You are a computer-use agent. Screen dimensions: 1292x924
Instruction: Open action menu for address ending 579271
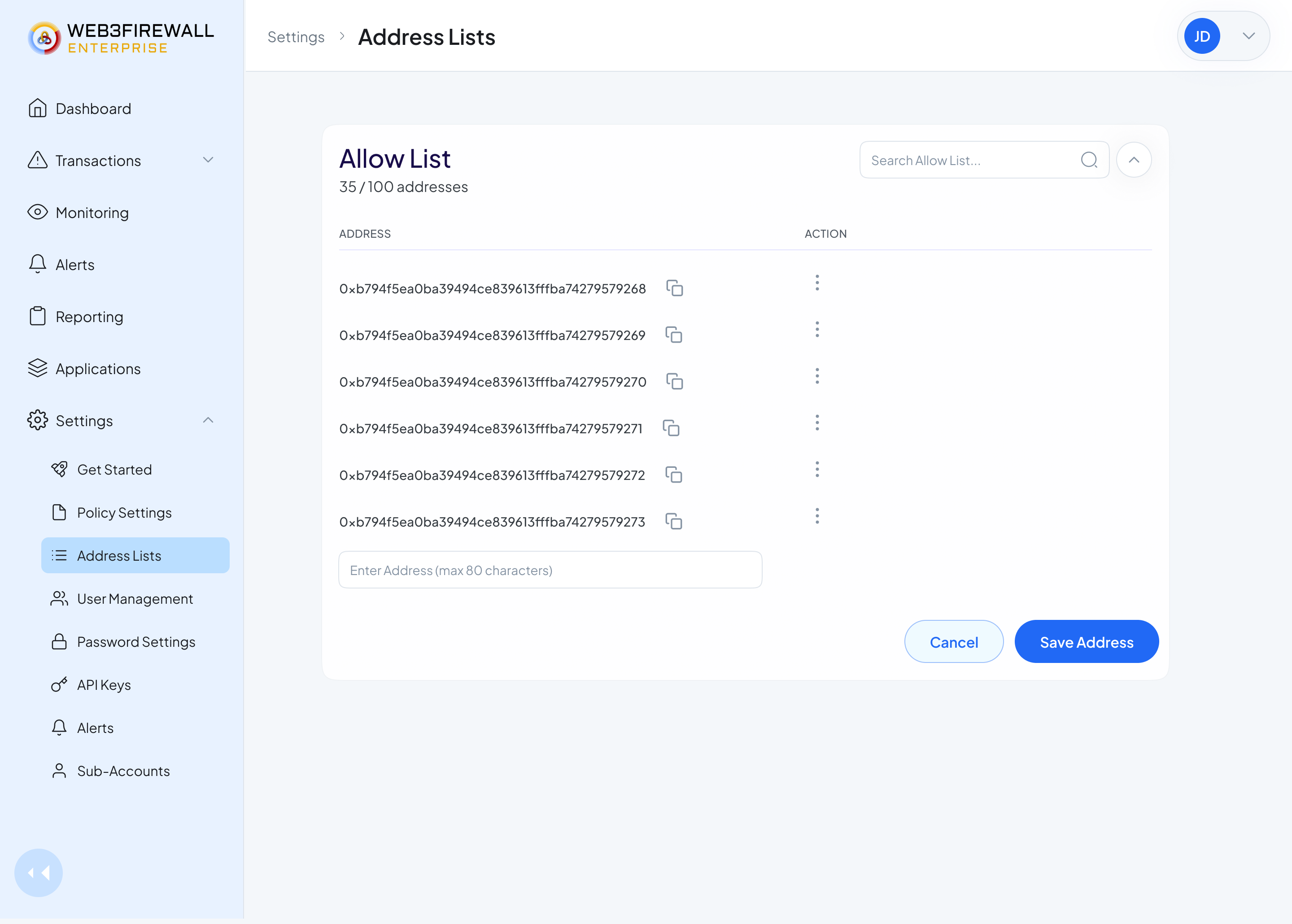click(x=817, y=423)
